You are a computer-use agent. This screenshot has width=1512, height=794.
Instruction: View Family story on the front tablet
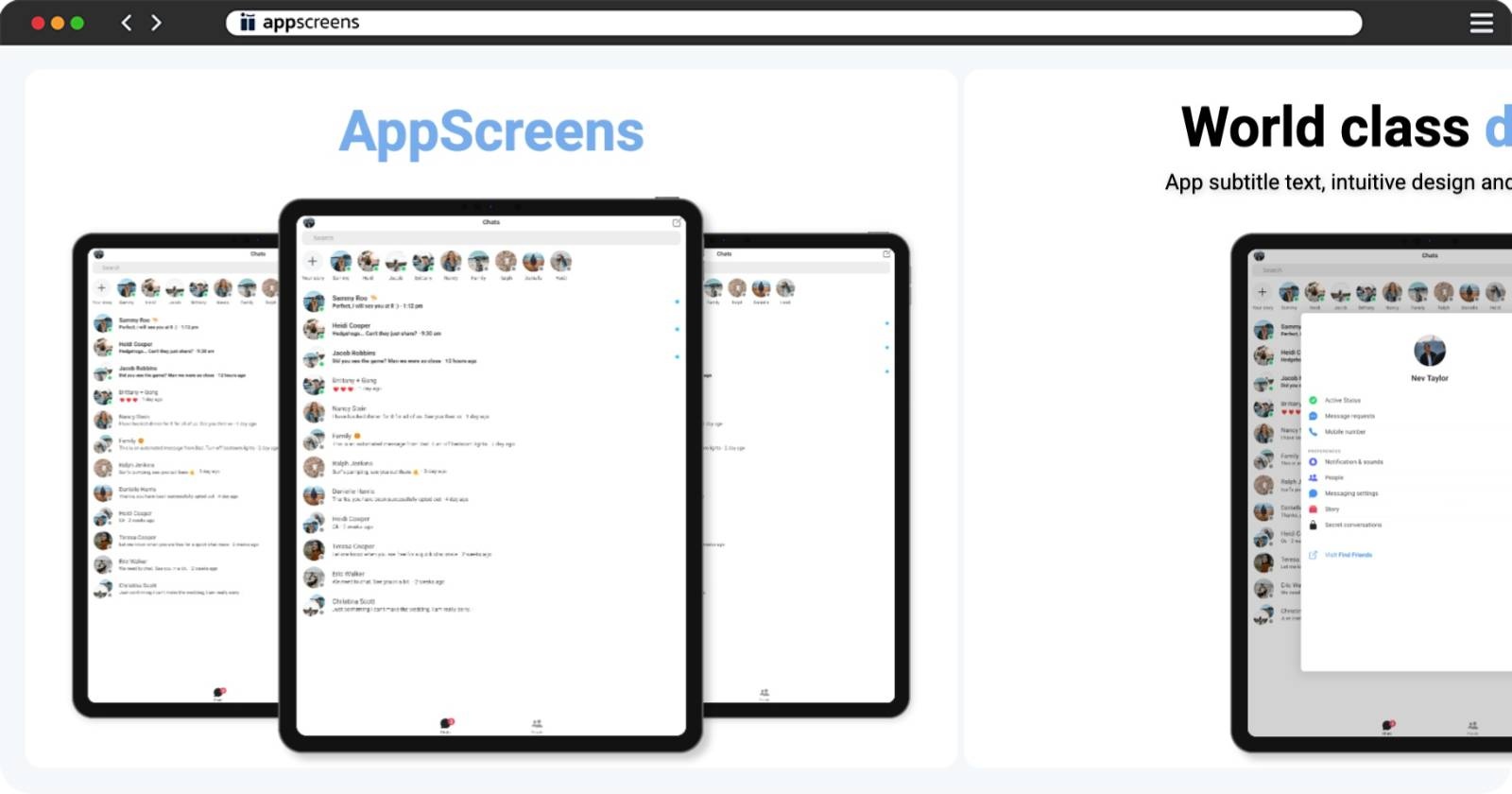coord(478,262)
